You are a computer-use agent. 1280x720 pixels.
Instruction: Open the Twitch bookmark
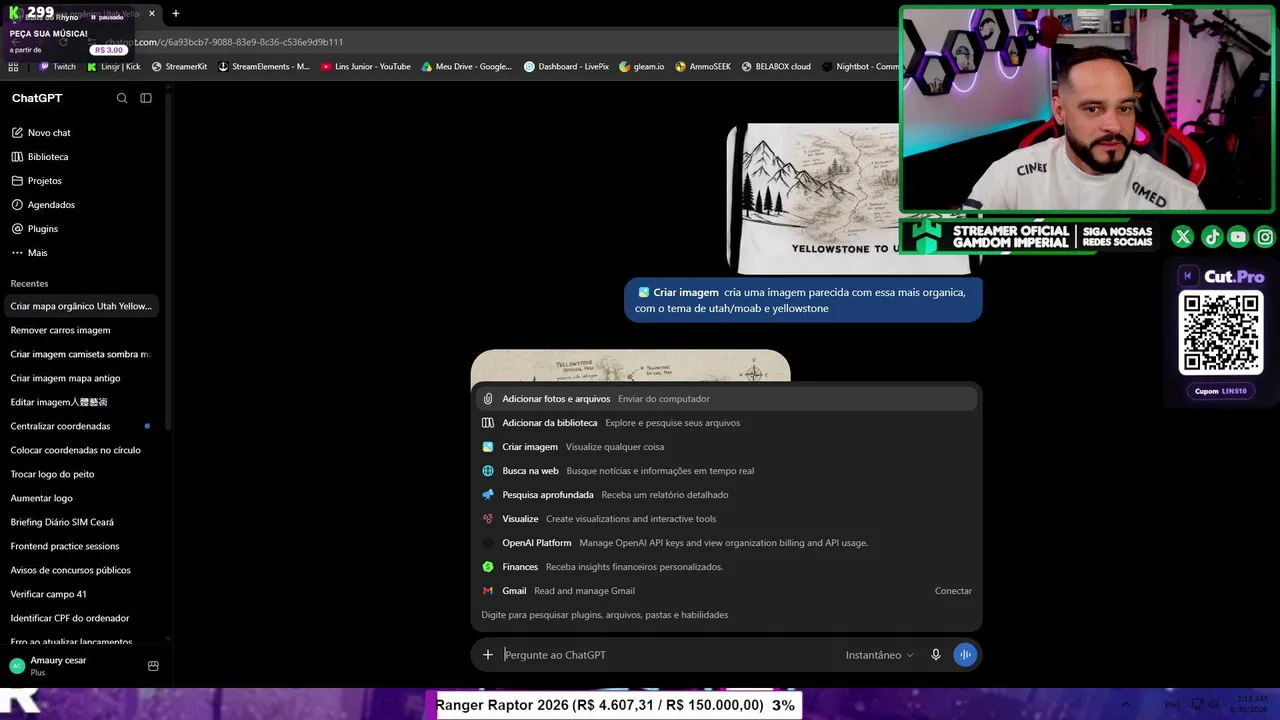point(57,67)
